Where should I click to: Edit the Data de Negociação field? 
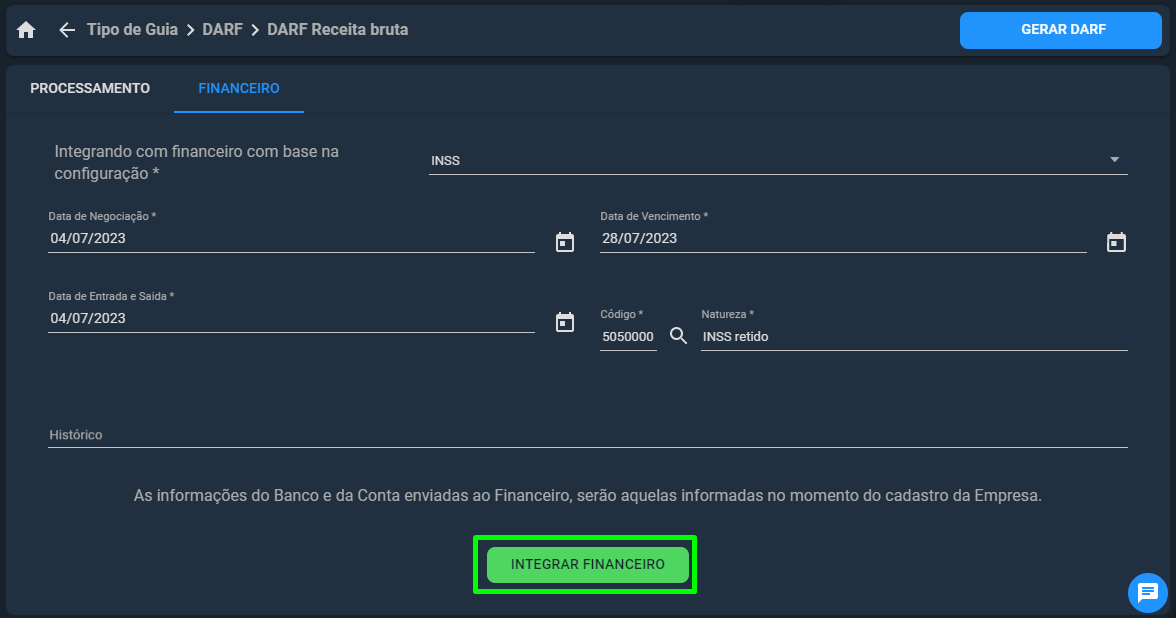tap(291, 238)
